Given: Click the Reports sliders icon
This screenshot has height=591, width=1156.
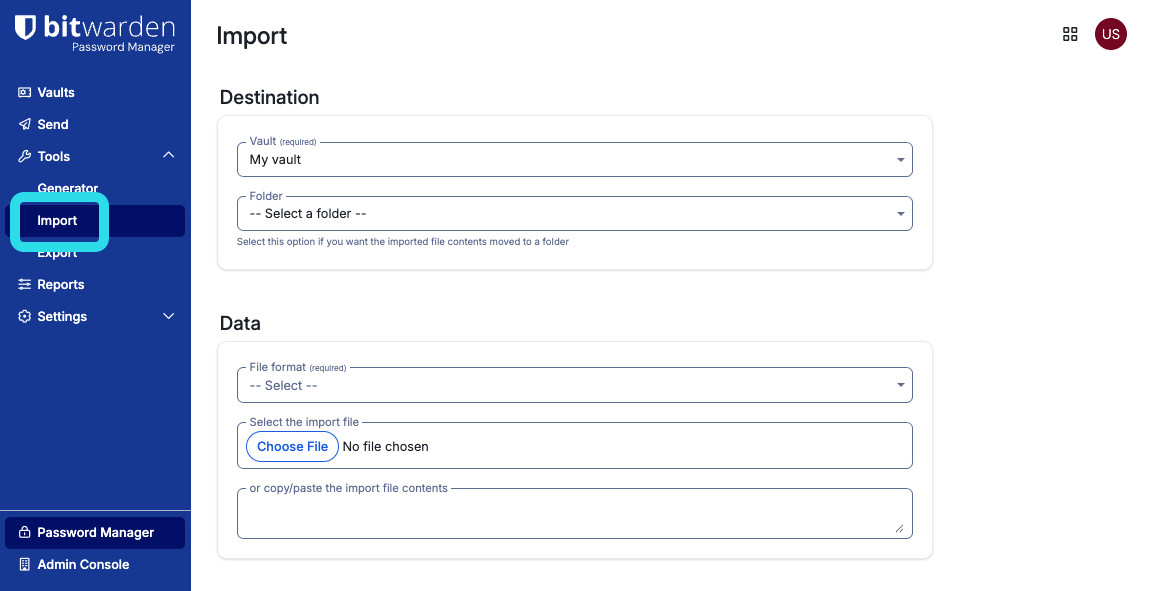Looking at the screenshot, I should 25,284.
